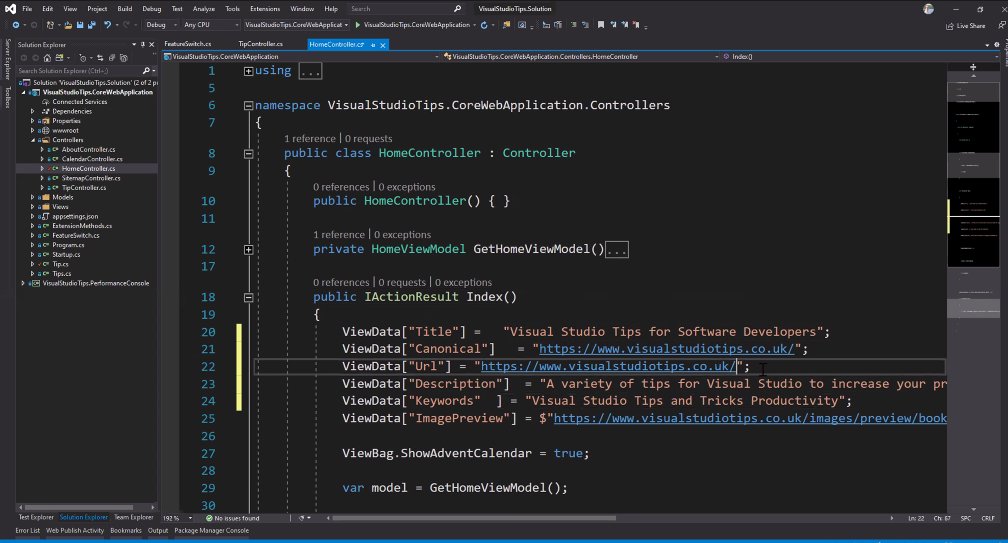Select Startup.cs in Solution Explorer
The image size is (1008, 543).
pos(66,254)
